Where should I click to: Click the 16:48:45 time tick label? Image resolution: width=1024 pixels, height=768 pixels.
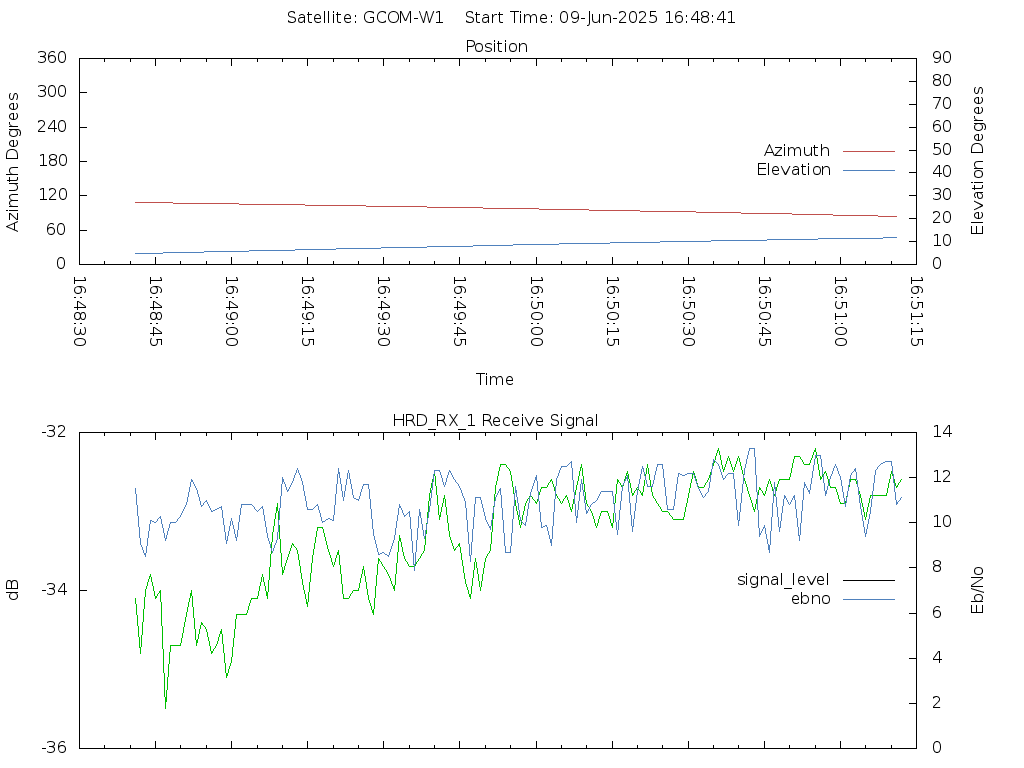pos(155,312)
